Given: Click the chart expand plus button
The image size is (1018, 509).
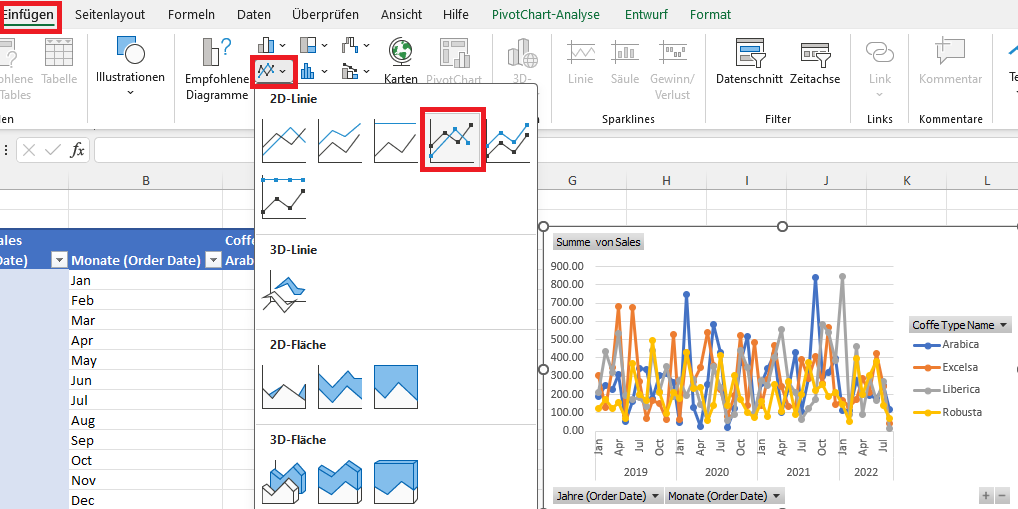Looking at the screenshot, I should point(986,495).
